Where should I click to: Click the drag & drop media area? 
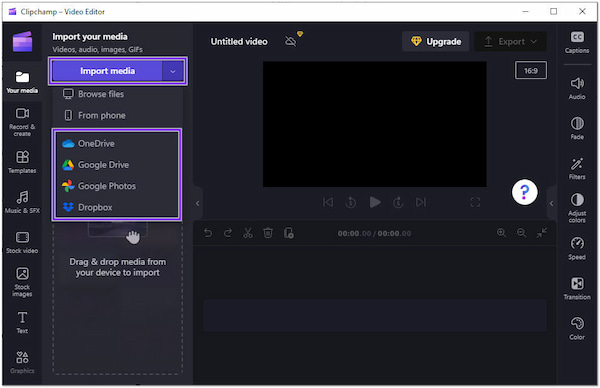(117, 298)
